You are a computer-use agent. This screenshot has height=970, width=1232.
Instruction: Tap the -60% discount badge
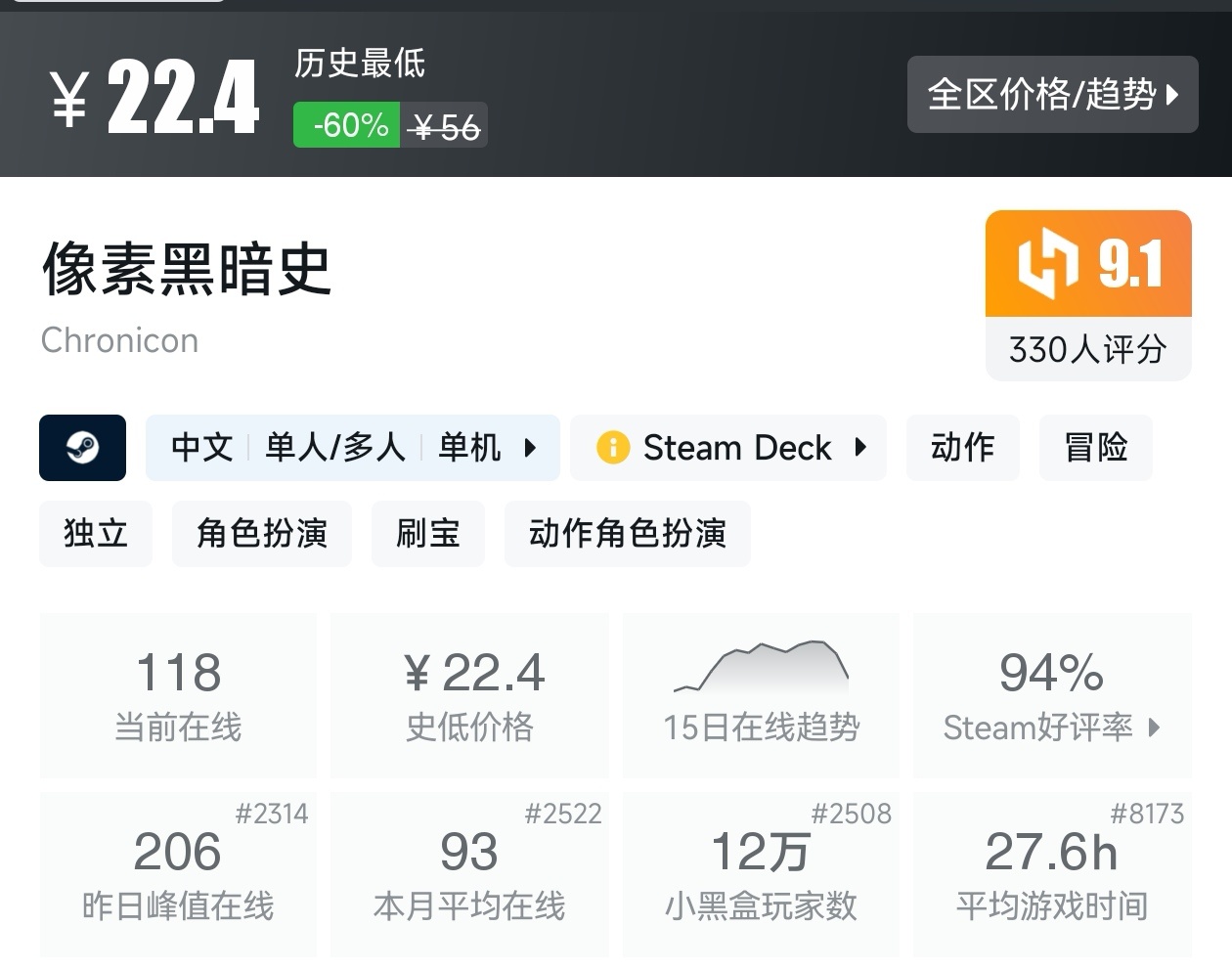click(x=347, y=126)
